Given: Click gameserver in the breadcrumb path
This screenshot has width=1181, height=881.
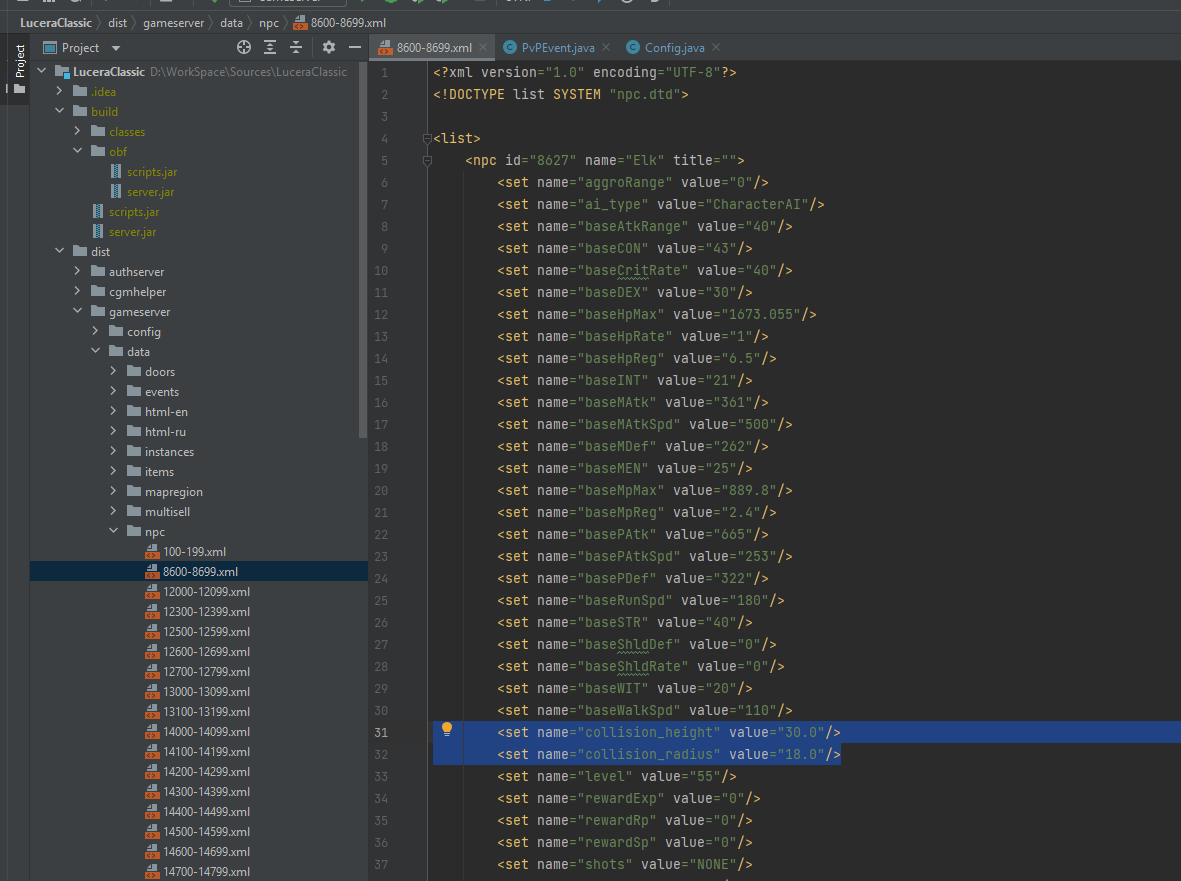Looking at the screenshot, I should pyautogui.click(x=175, y=22).
